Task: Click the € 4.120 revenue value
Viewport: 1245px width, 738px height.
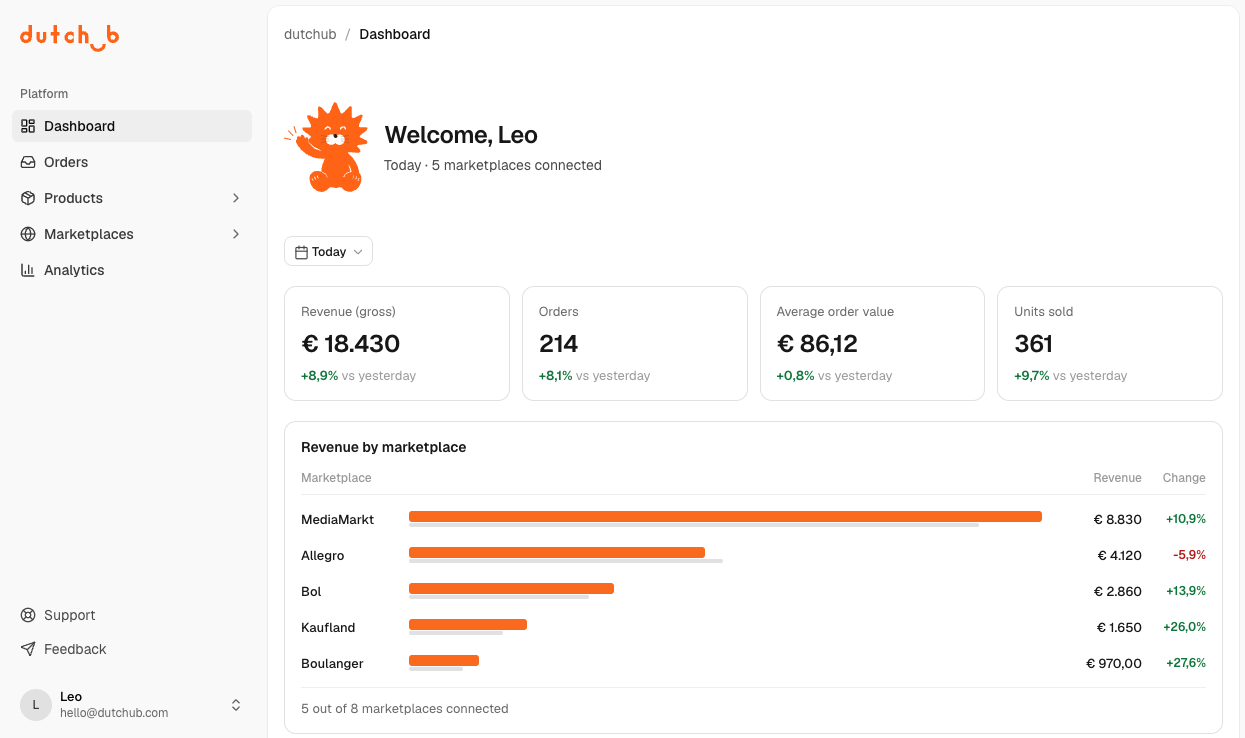Action: [1119, 556]
